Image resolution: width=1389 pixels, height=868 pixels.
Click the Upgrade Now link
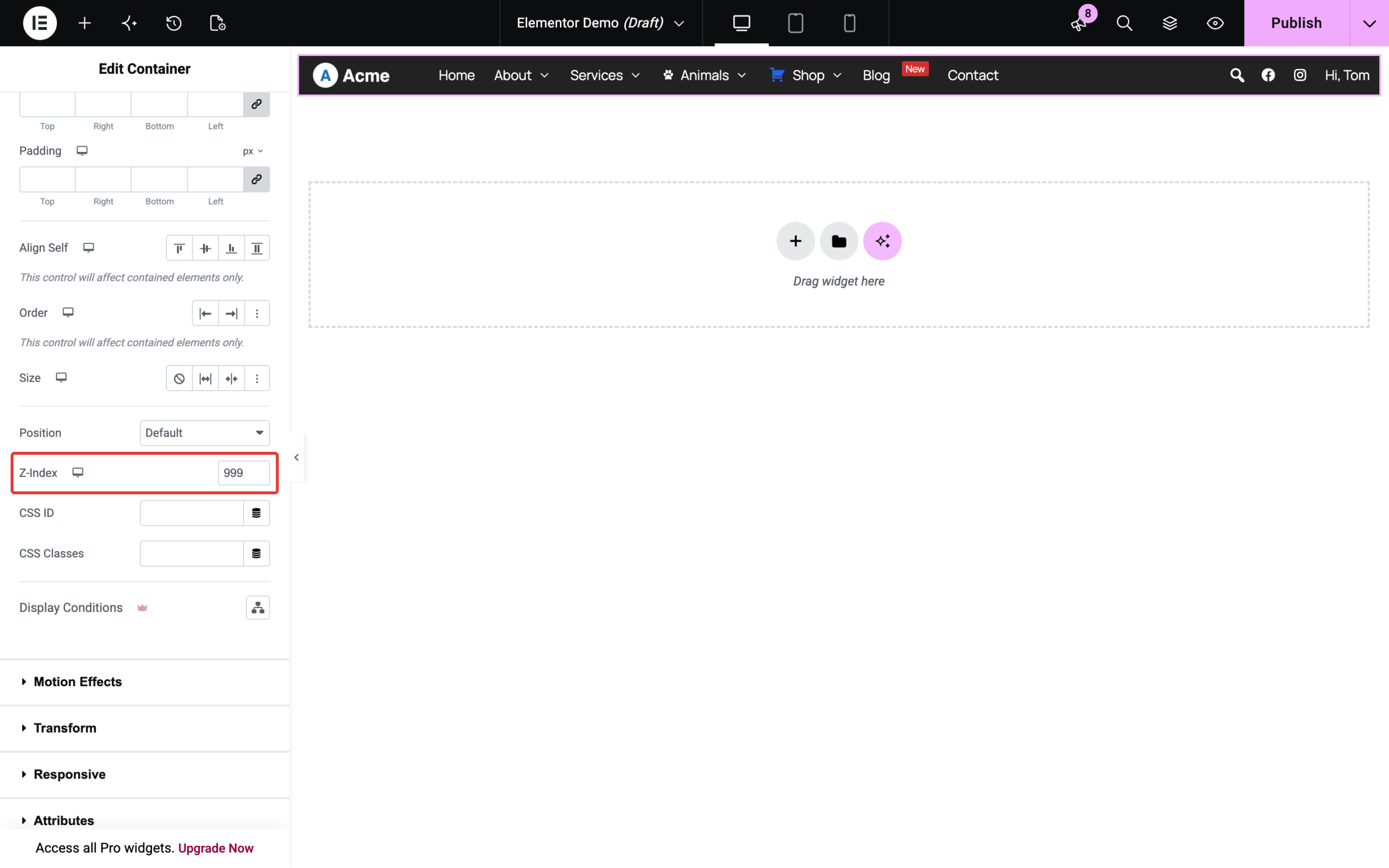point(216,848)
